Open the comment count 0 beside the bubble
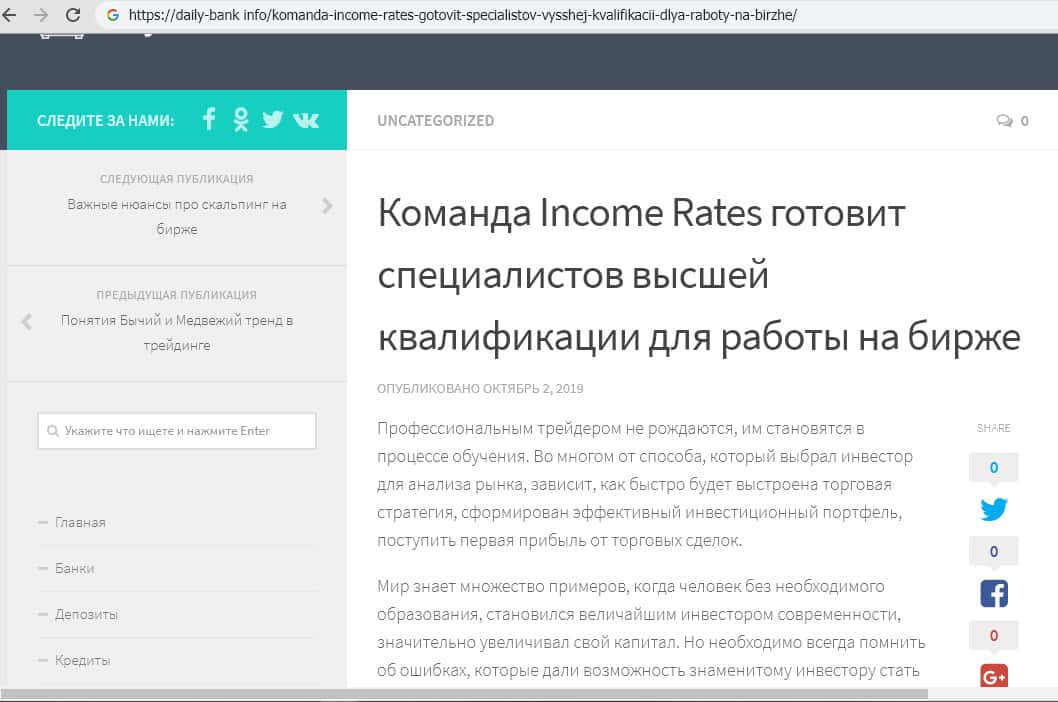The image size is (1058, 702). pyautogui.click(x=1024, y=122)
